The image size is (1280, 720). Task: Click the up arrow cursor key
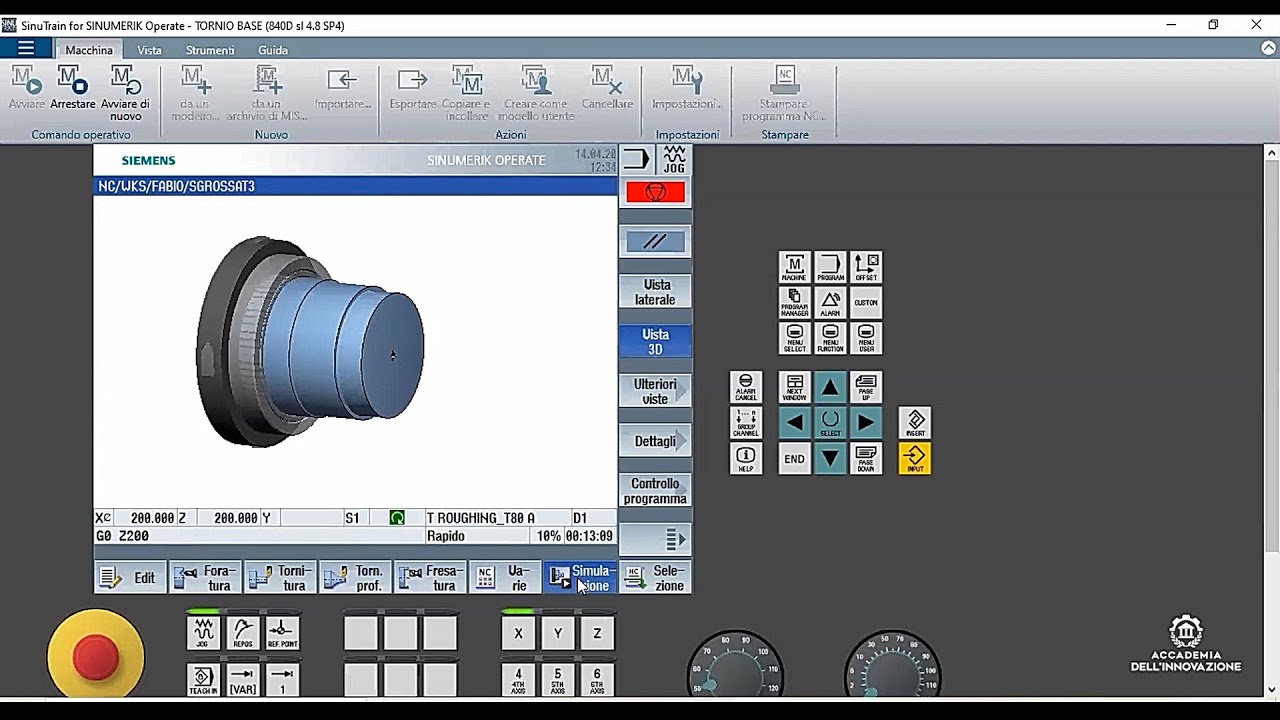coord(830,387)
